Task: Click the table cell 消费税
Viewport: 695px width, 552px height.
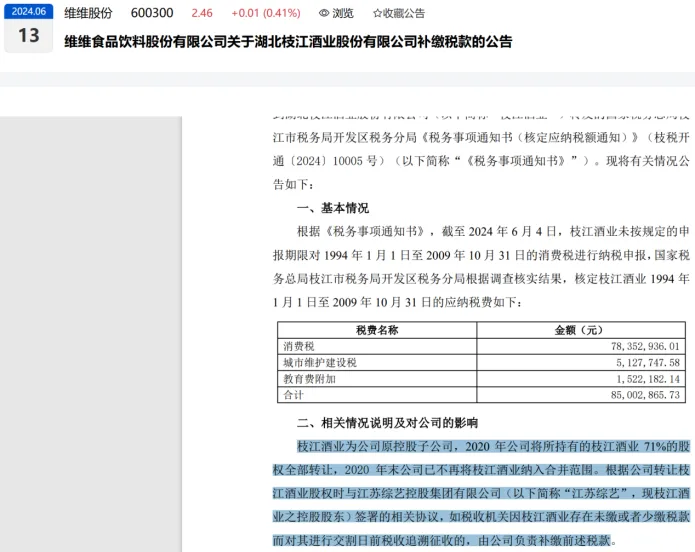Action: pos(377,346)
